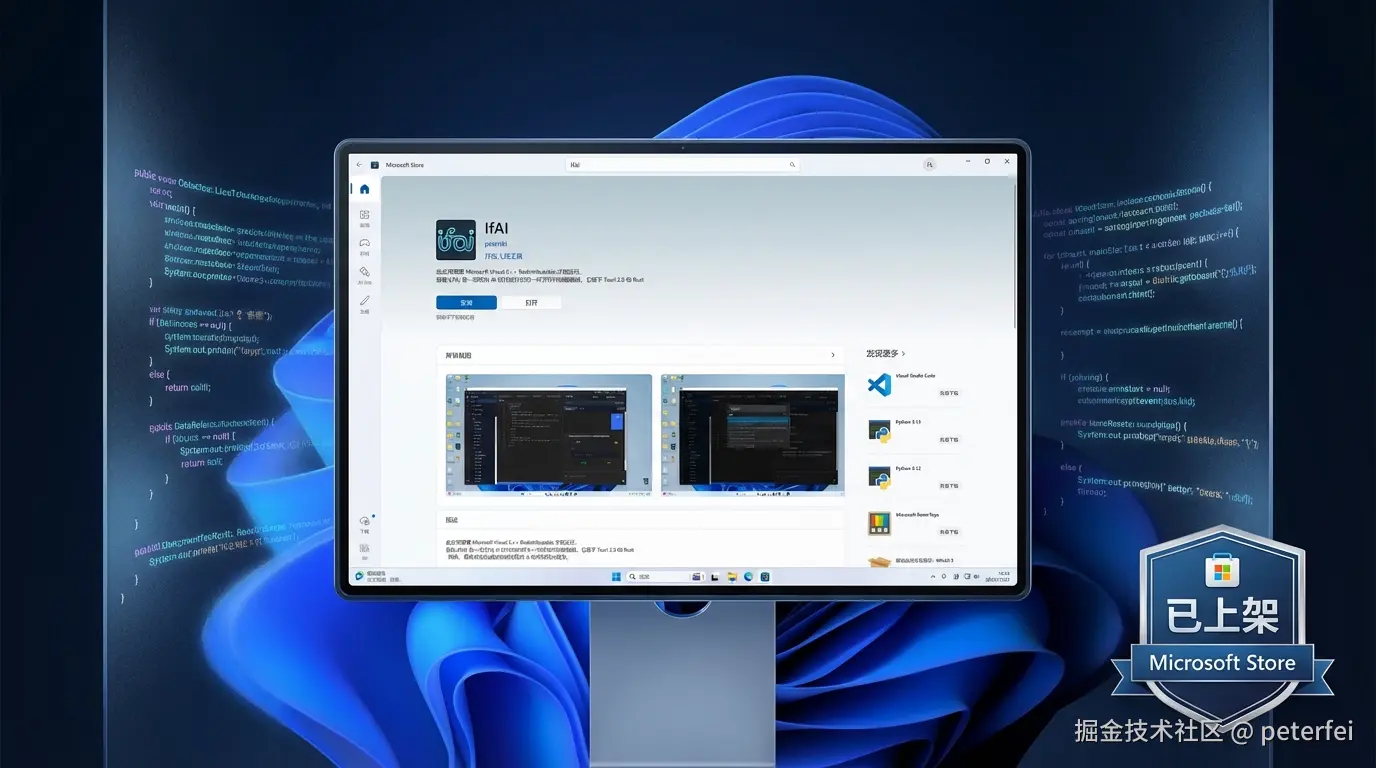This screenshot has height=768, width=1376.
Task: Open the user profile avatar
Action: pyautogui.click(x=929, y=165)
